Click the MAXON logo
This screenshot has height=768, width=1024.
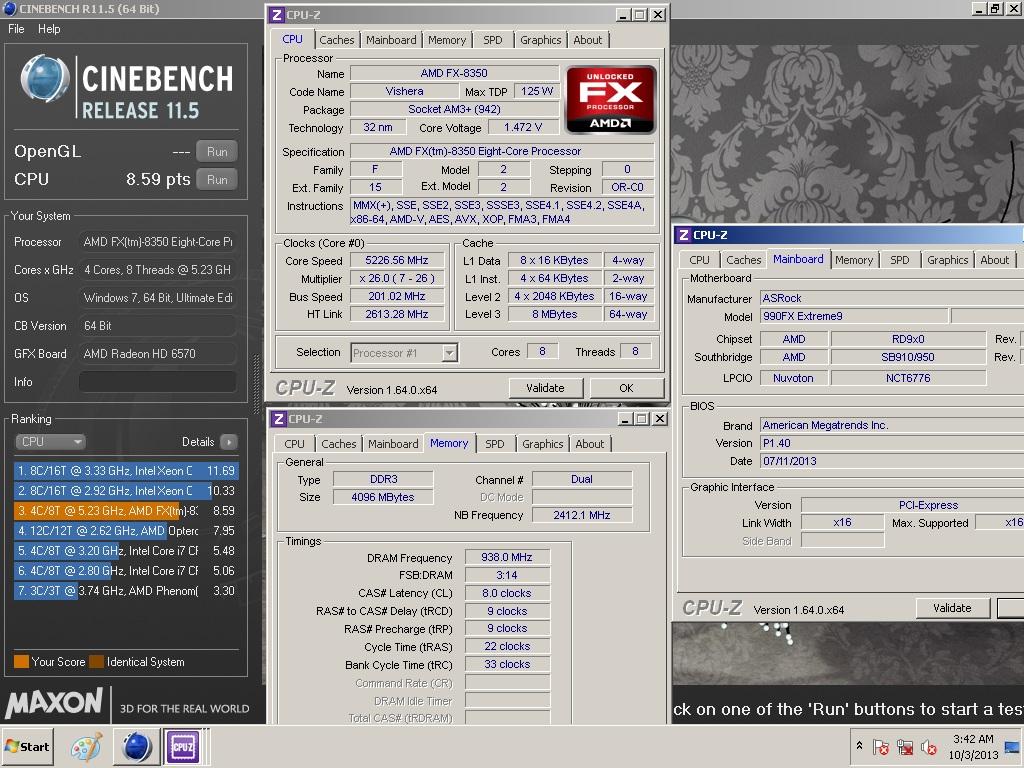tap(54, 703)
